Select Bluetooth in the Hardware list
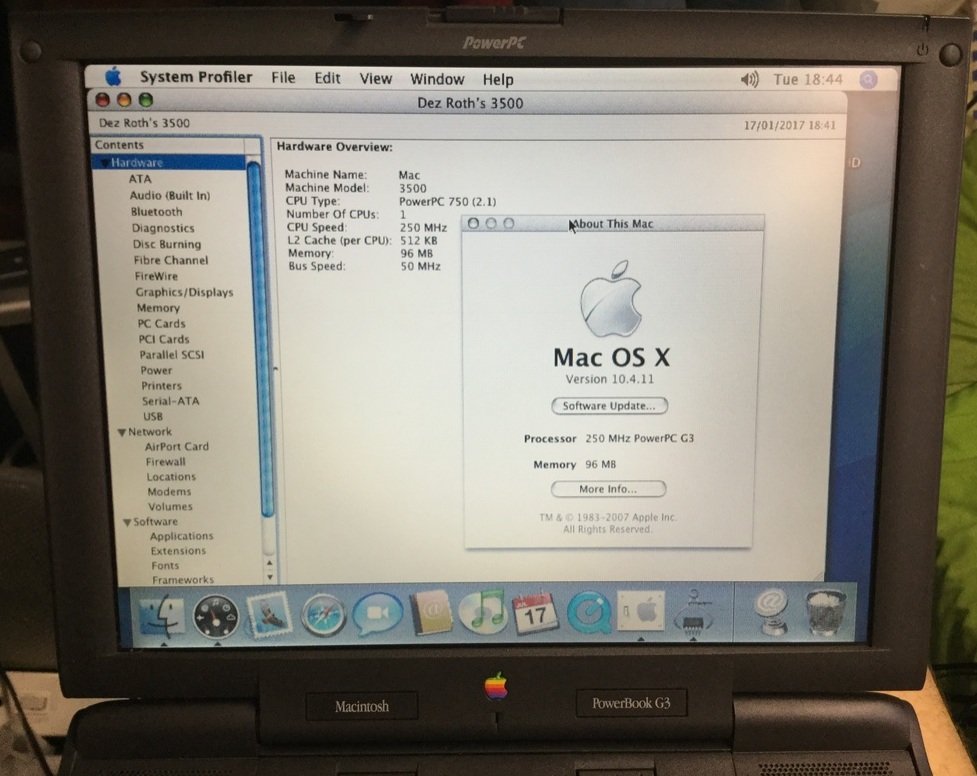977x776 pixels. tap(156, 212)
